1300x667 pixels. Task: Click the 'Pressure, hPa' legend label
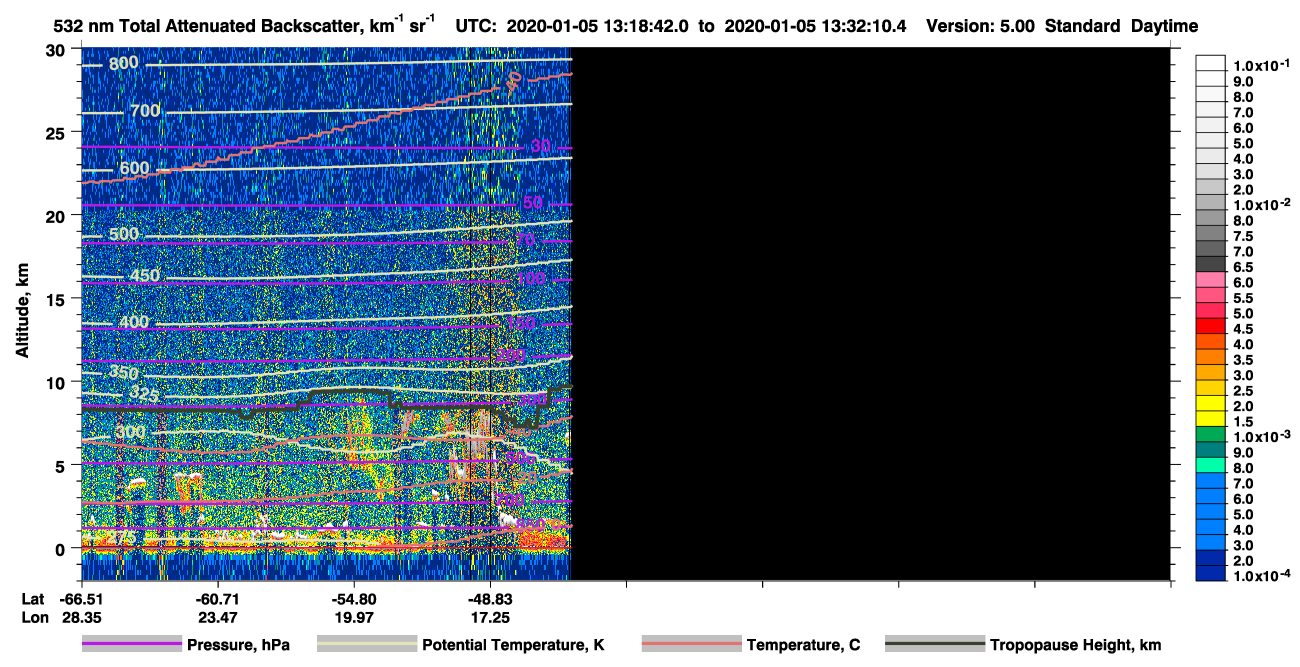(x=238, y=645)
